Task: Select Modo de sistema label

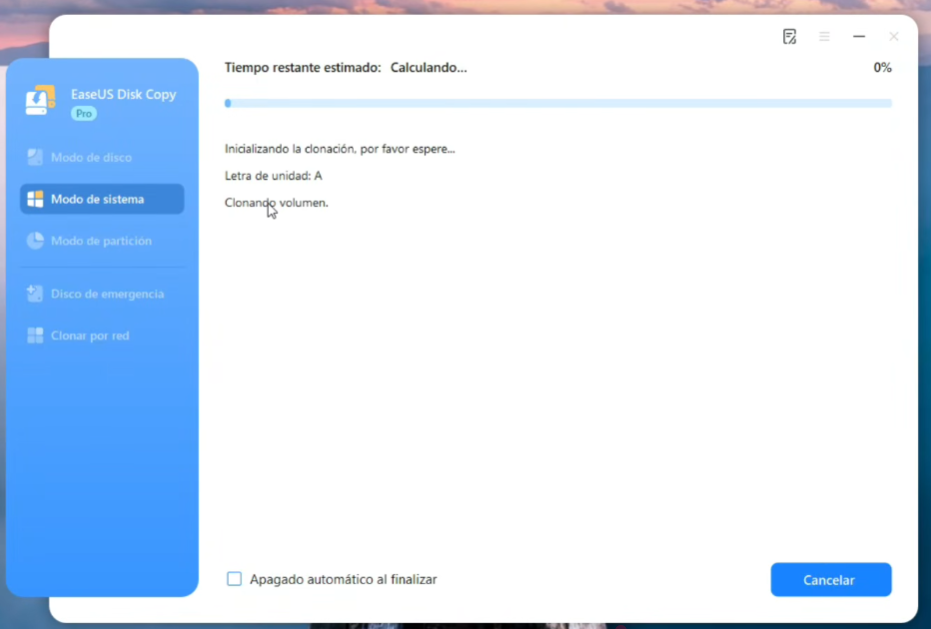Action: click(97, 200)
